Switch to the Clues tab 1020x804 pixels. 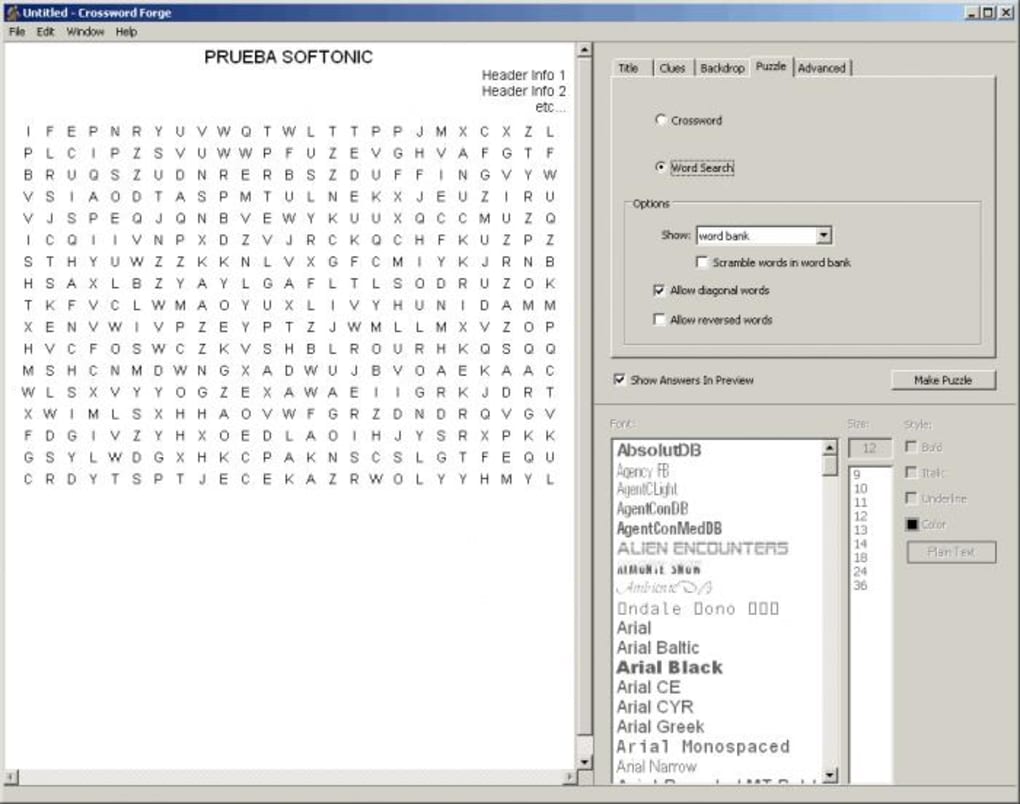[x=672, y=68]
